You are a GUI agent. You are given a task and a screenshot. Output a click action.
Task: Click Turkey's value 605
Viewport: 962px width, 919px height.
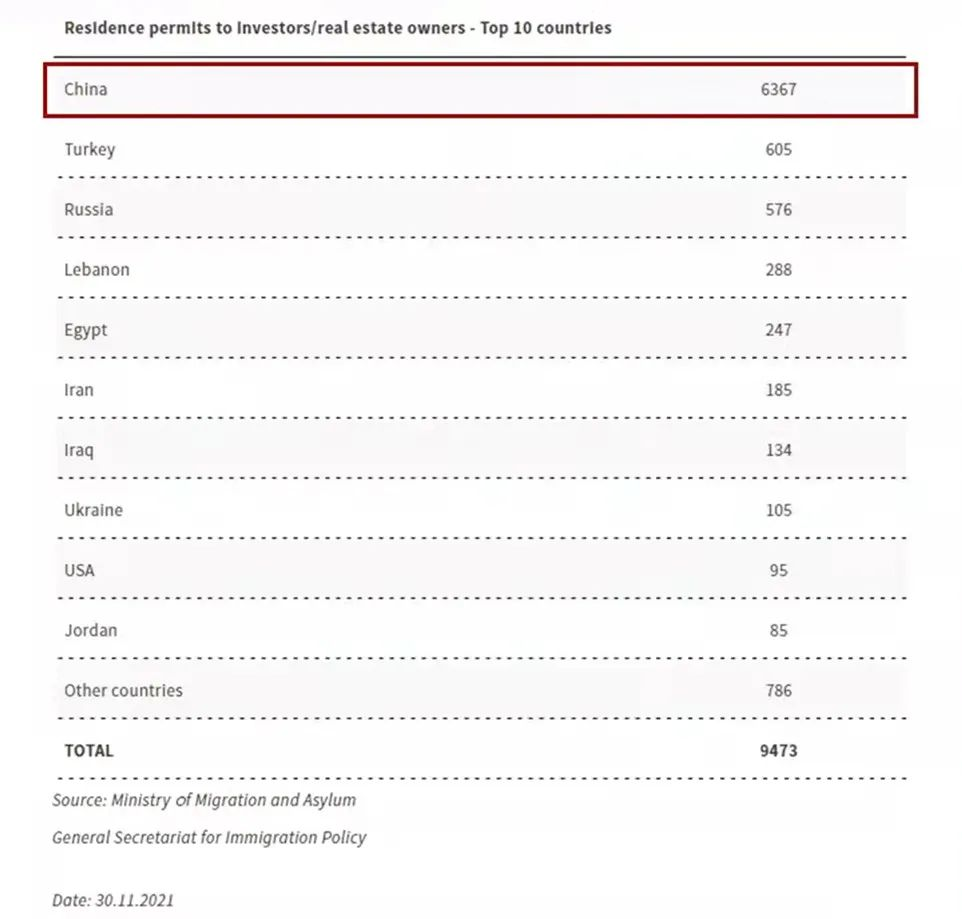click(x=778, y=149)
